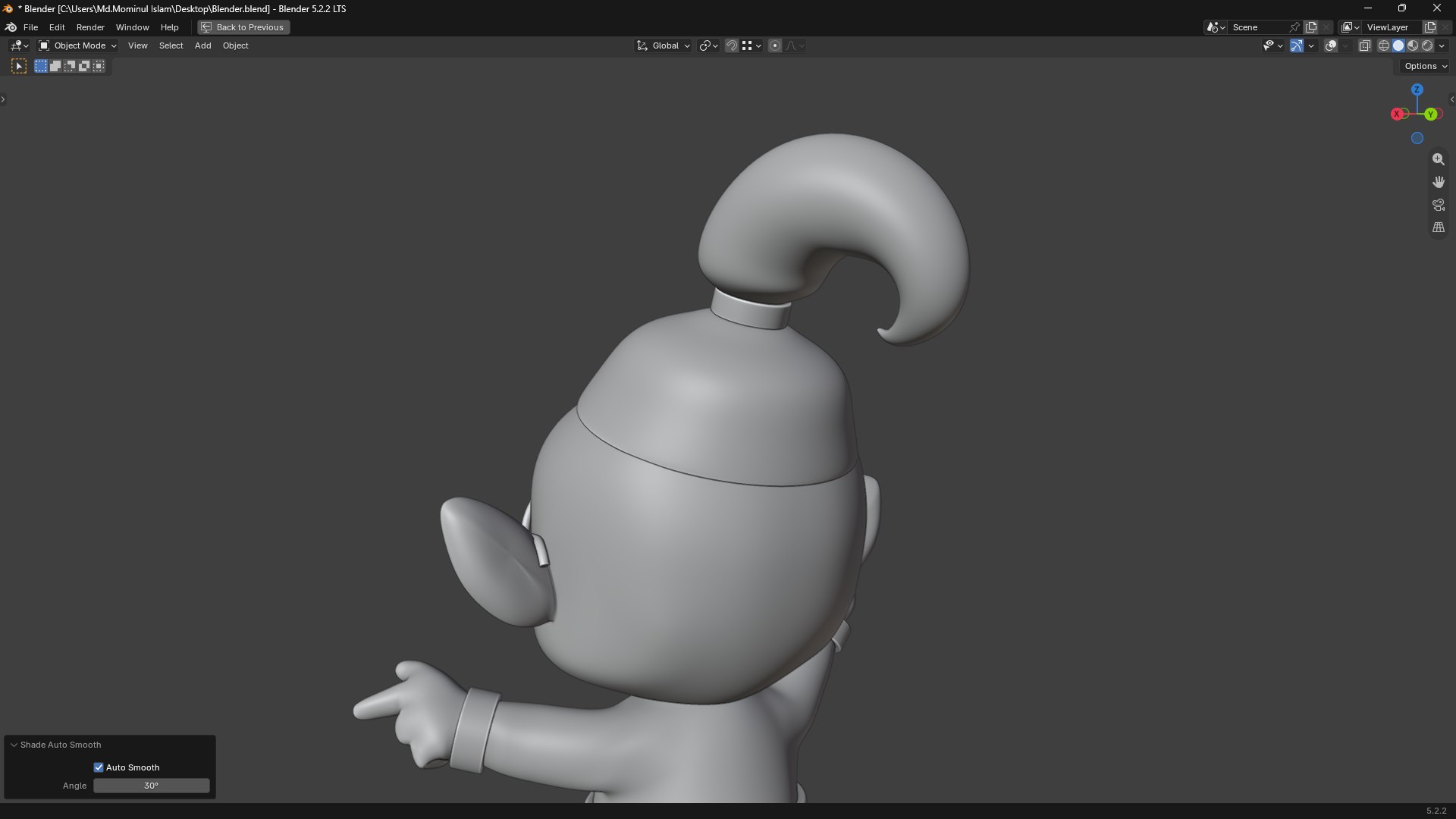Image resolution: width=1456 pixels, height=819 pixels.
Task: Click the negative Z axis gizmo circle
Action: pos(1417,138)
